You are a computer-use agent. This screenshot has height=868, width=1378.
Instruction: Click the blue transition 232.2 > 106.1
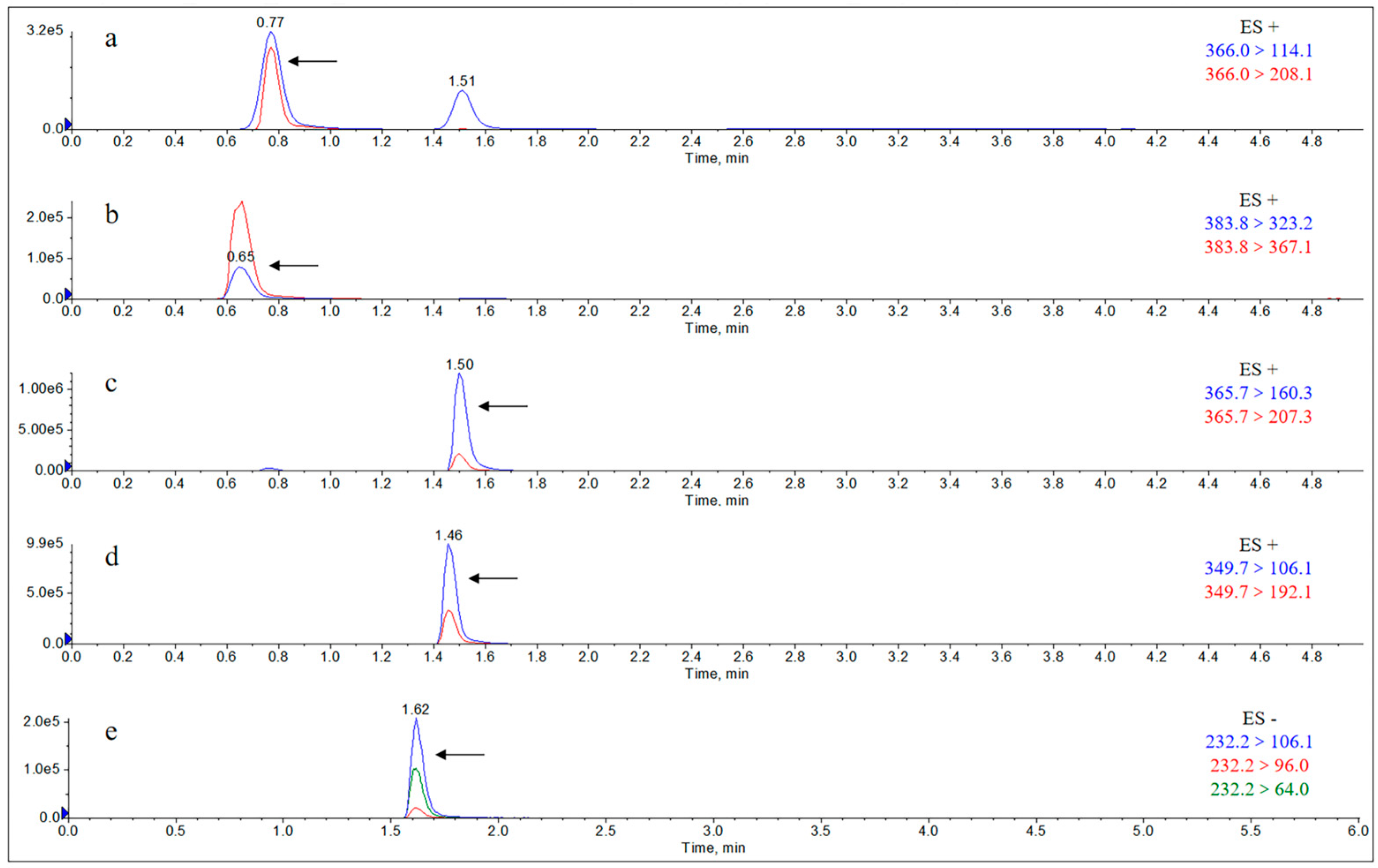(x=1259, y=741)
